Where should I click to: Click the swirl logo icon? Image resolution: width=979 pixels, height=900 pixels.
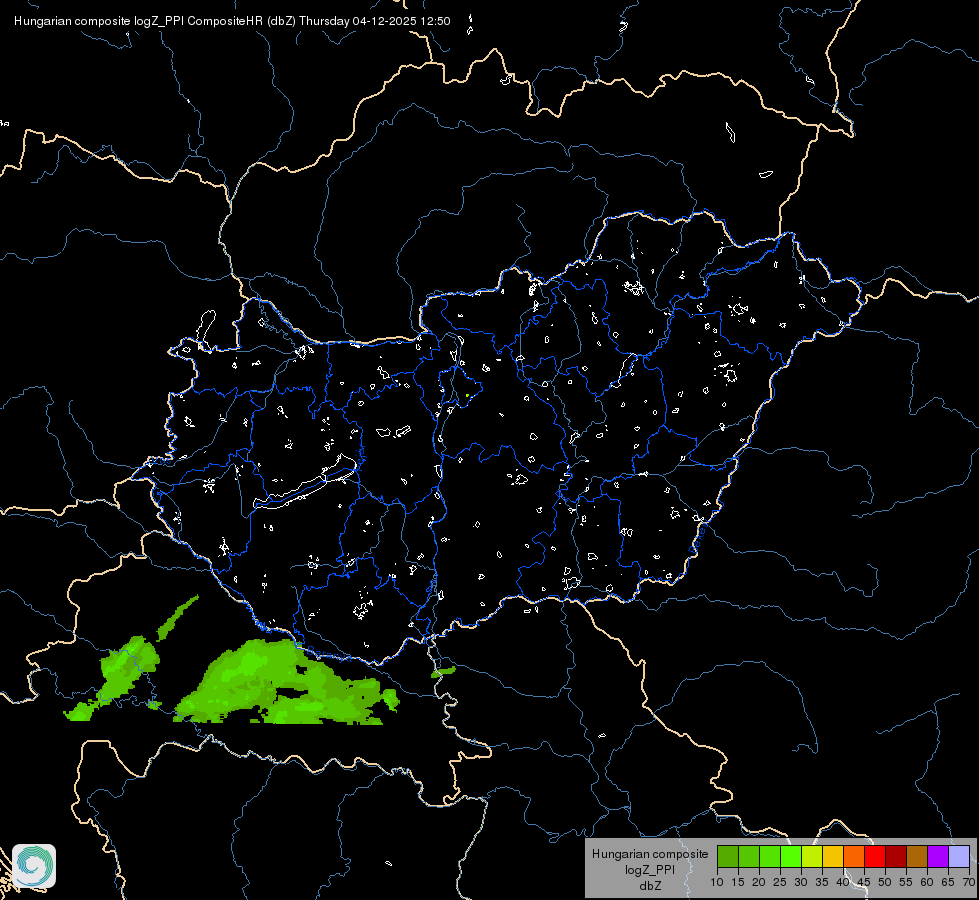point(34,866)
